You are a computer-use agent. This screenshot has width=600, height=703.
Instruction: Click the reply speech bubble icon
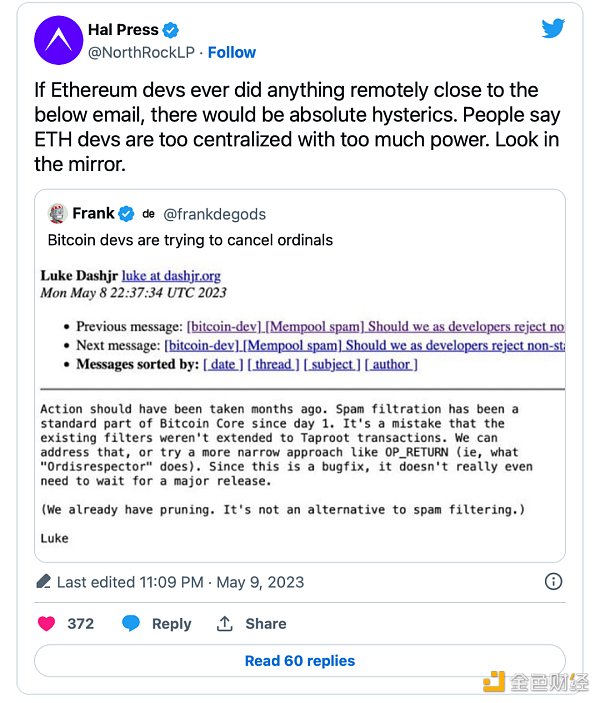131,623
